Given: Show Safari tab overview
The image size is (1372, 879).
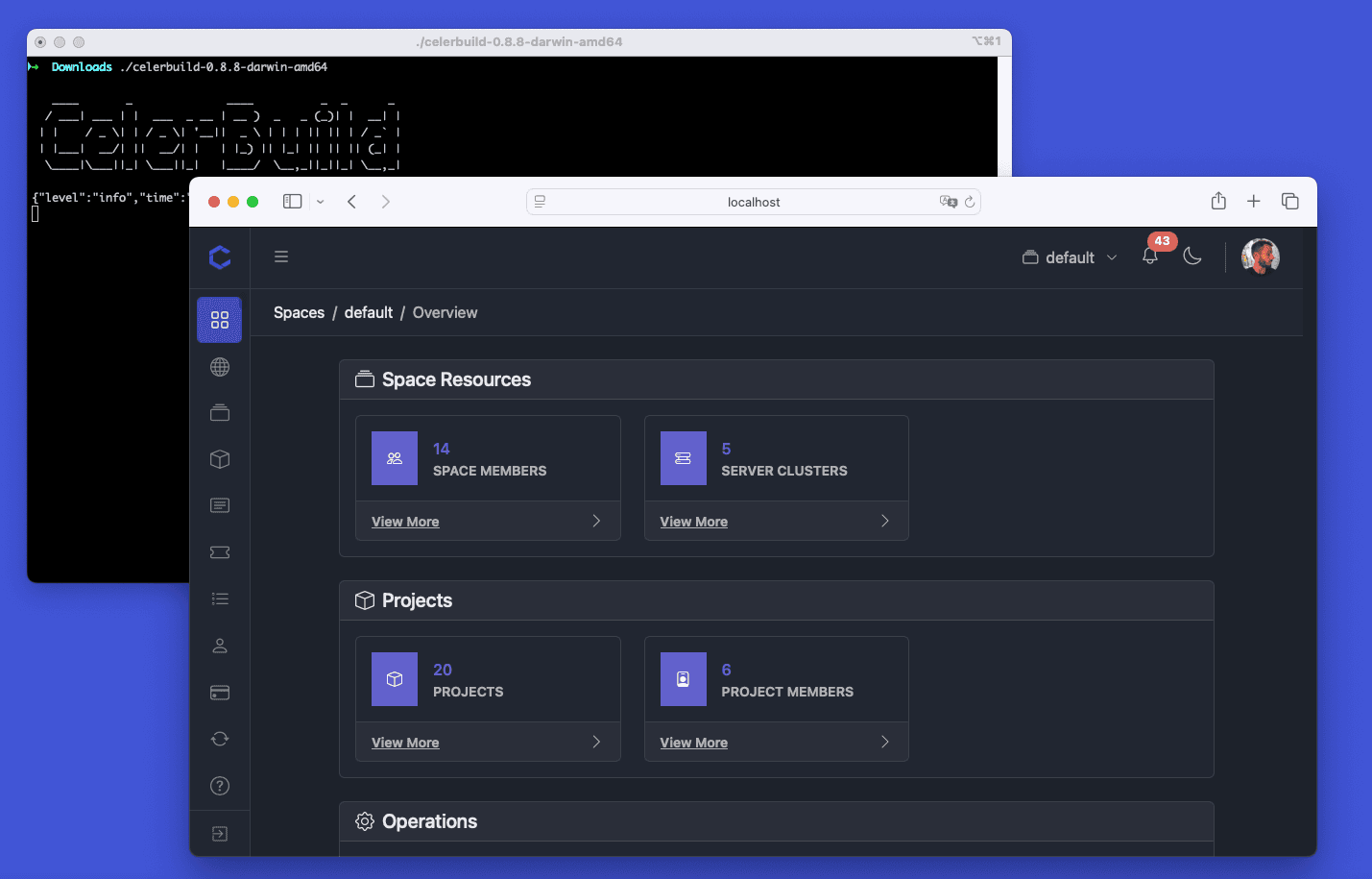Looking at the screenshot, I should (x=1290, y=201).
